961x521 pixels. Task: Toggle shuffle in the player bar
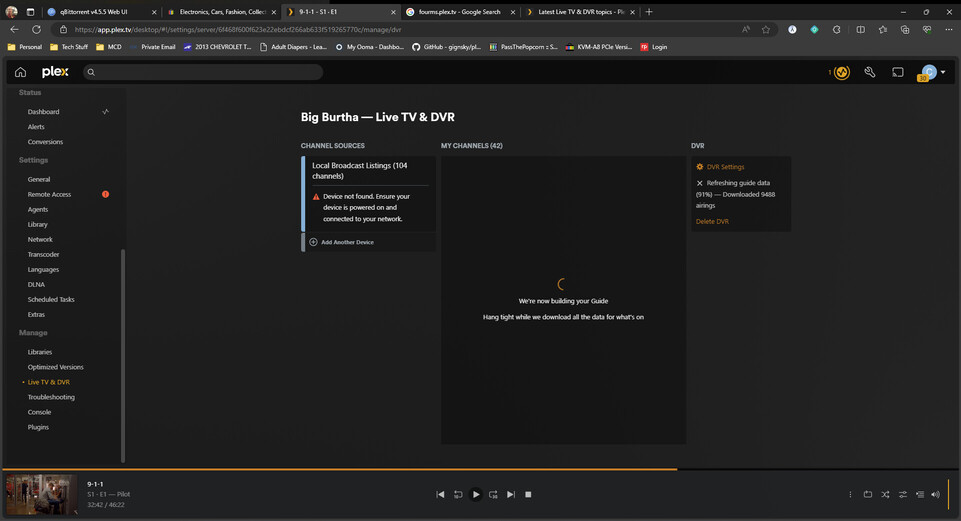[x=886, y=495]
